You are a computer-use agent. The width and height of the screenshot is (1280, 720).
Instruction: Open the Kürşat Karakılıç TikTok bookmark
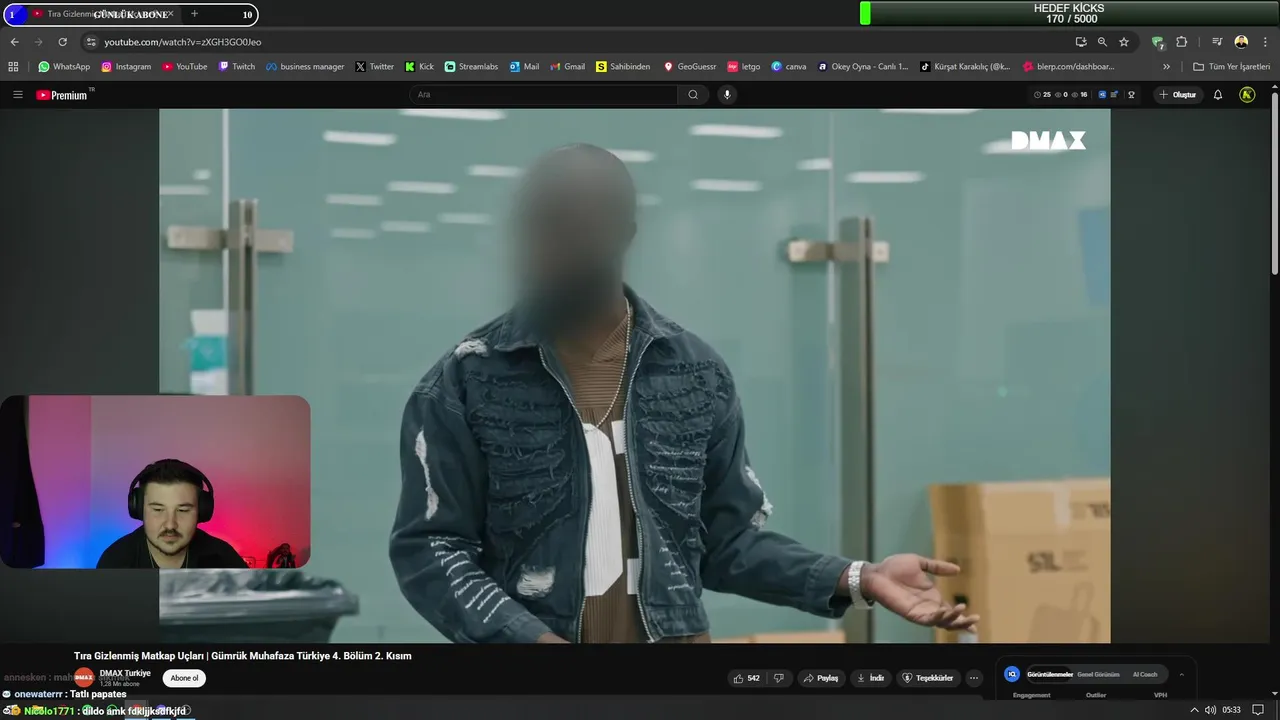coord(965,67)
